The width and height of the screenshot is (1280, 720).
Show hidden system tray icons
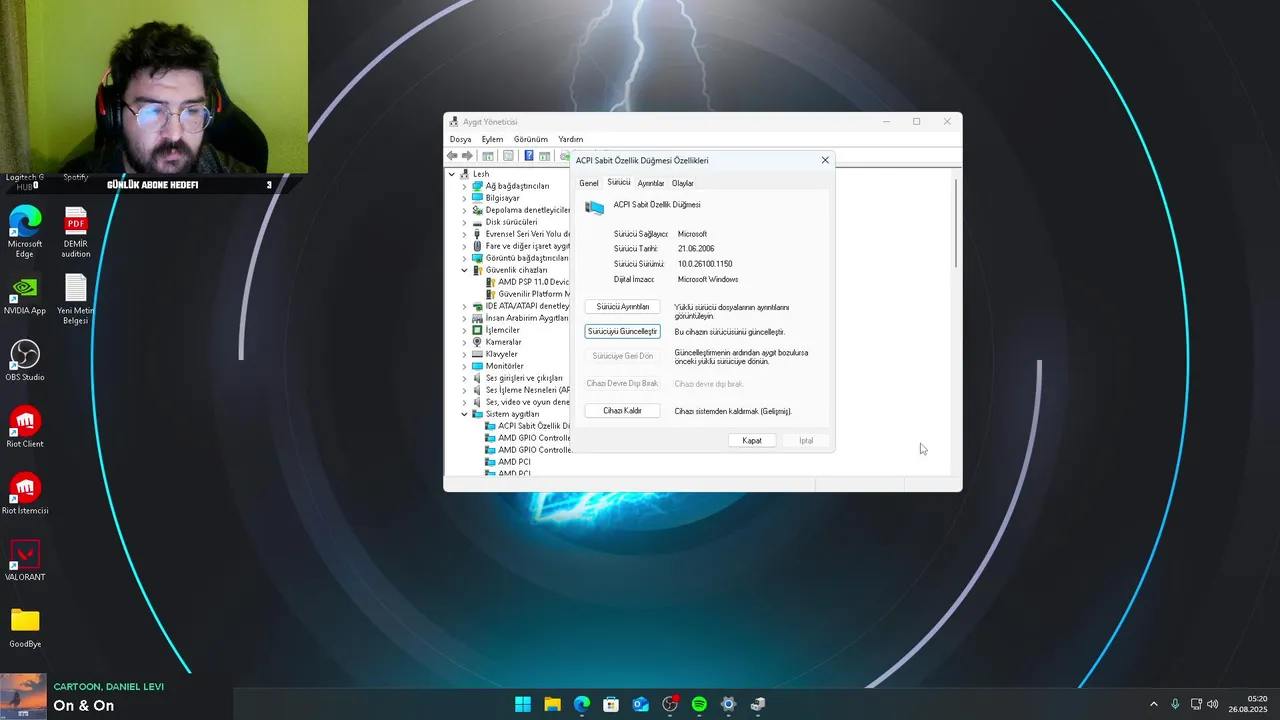[x=1153, y=704]
